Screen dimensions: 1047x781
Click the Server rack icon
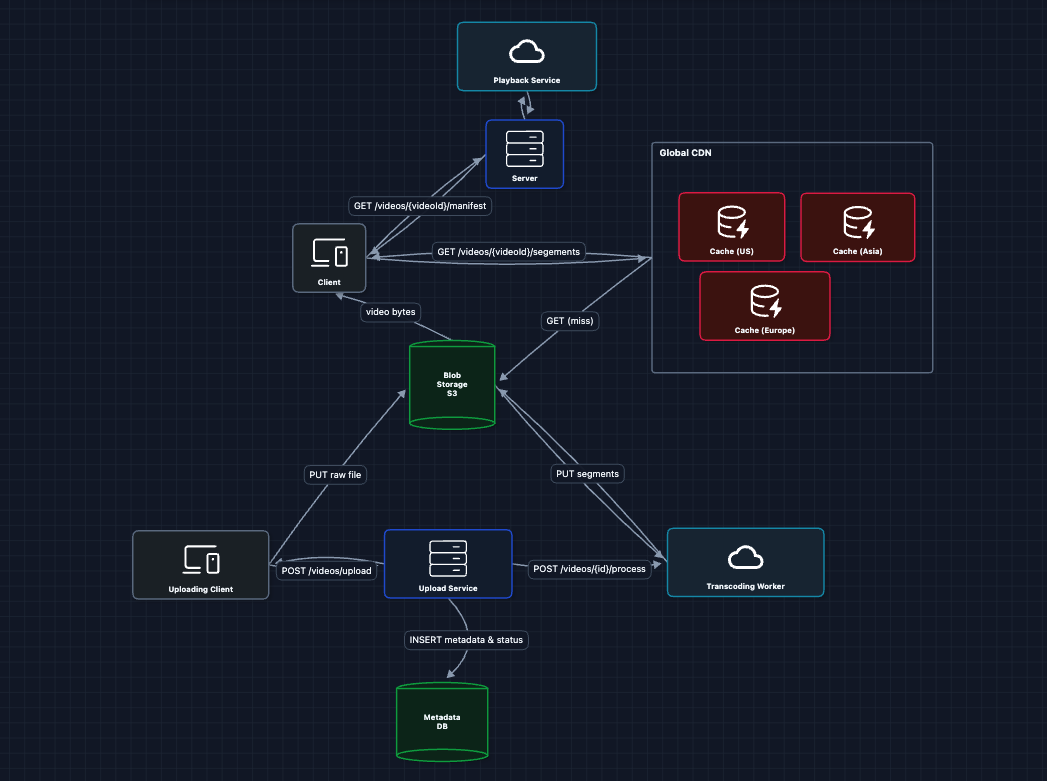click(525, 147)
